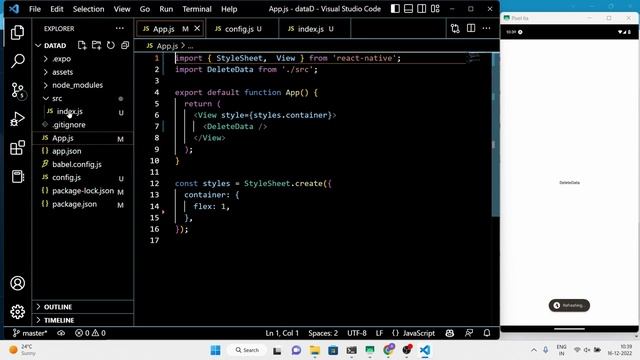The height and width of the screenshot is (360, 640).
Task: Open the Run menu
Action: pos(166,9)
